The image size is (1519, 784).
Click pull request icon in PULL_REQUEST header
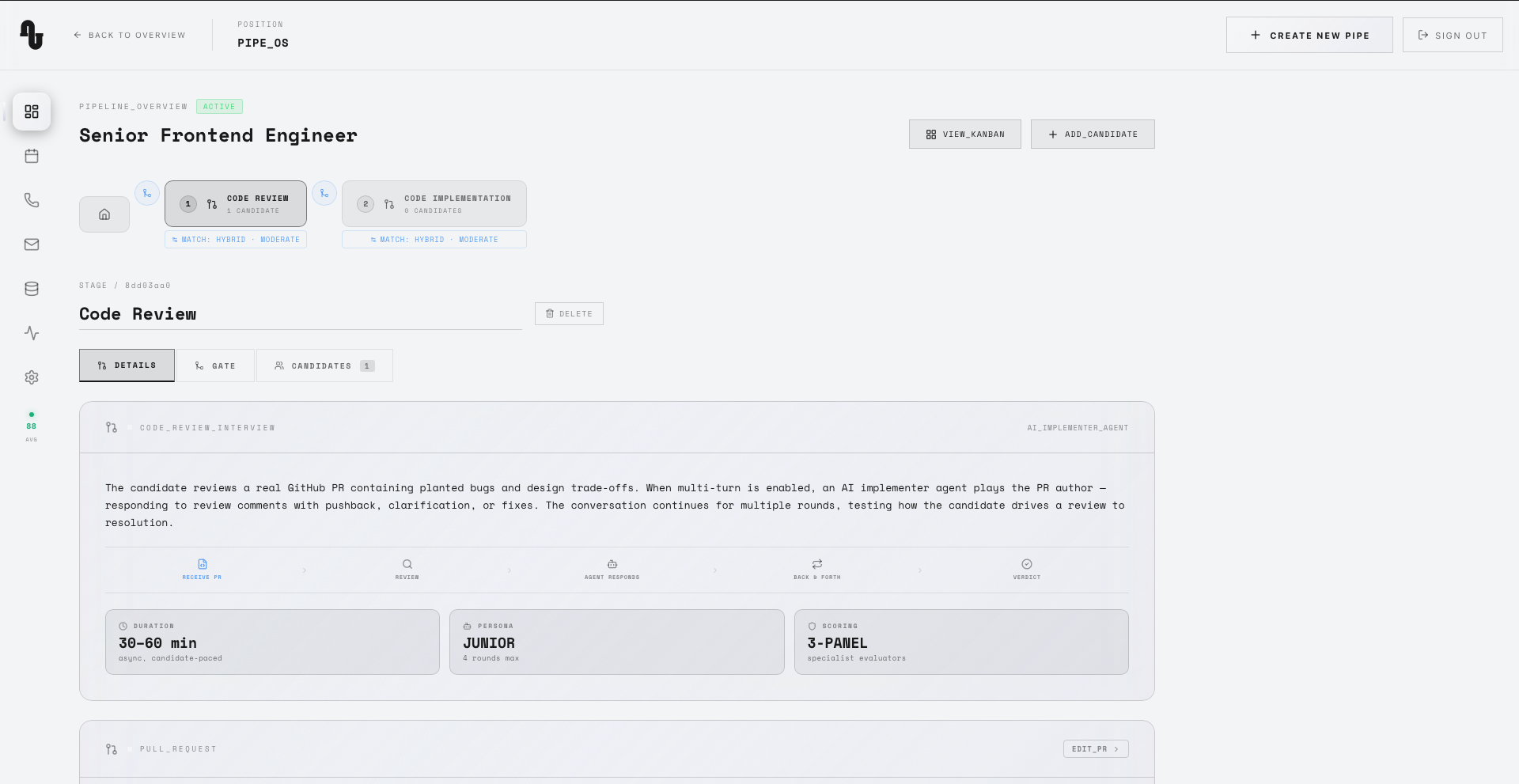point(112,749)
